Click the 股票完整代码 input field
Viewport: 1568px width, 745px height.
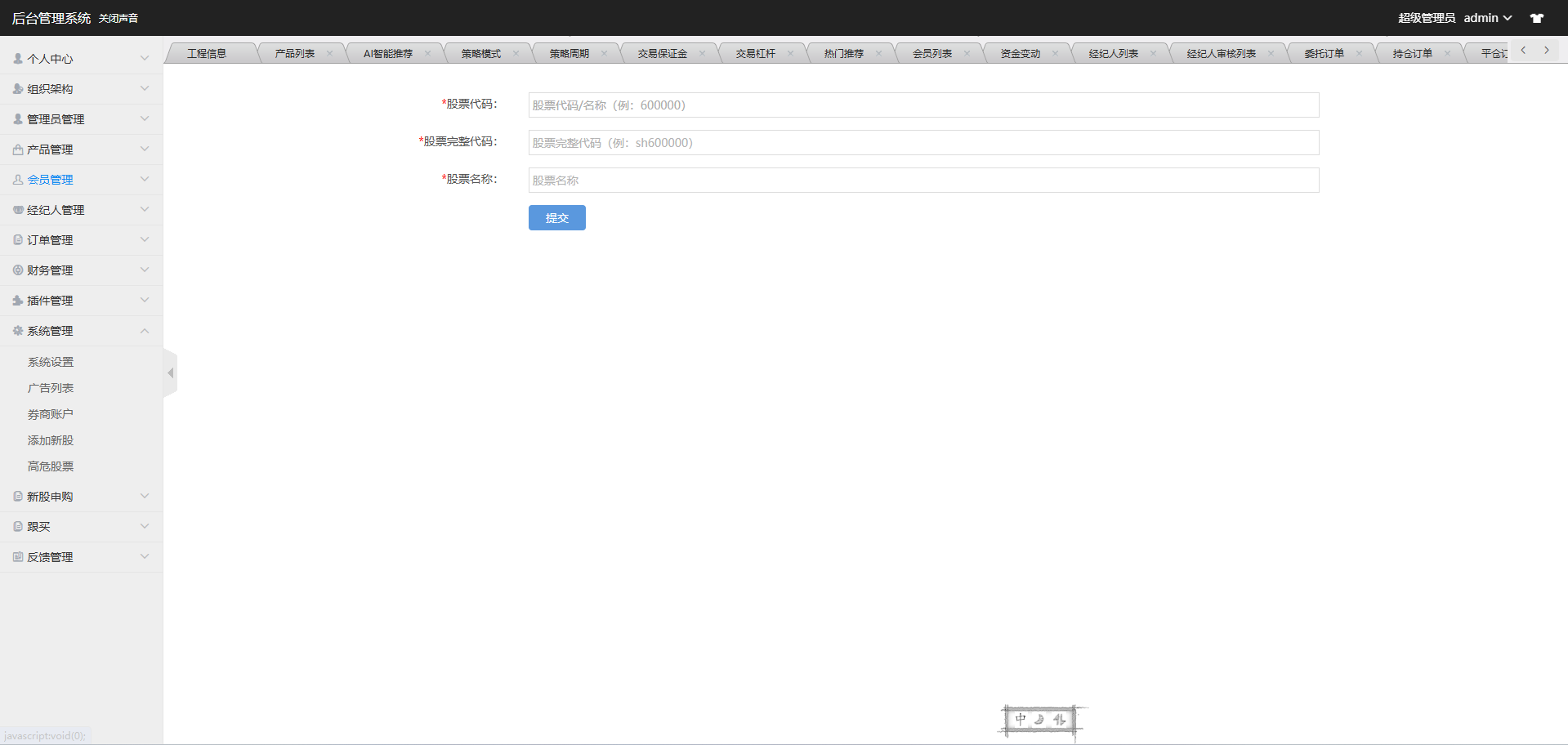[923, 143]
